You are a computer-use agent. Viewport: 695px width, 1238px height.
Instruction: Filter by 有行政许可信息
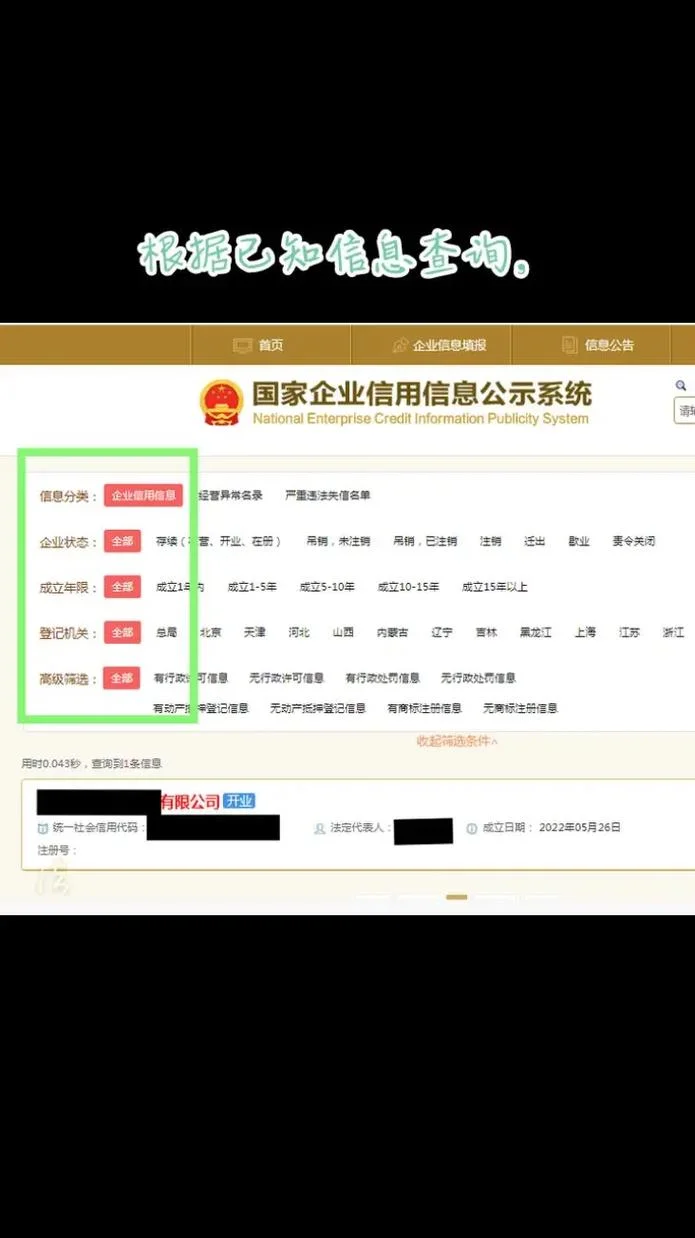pyautogui.click(x=191, y=678)
